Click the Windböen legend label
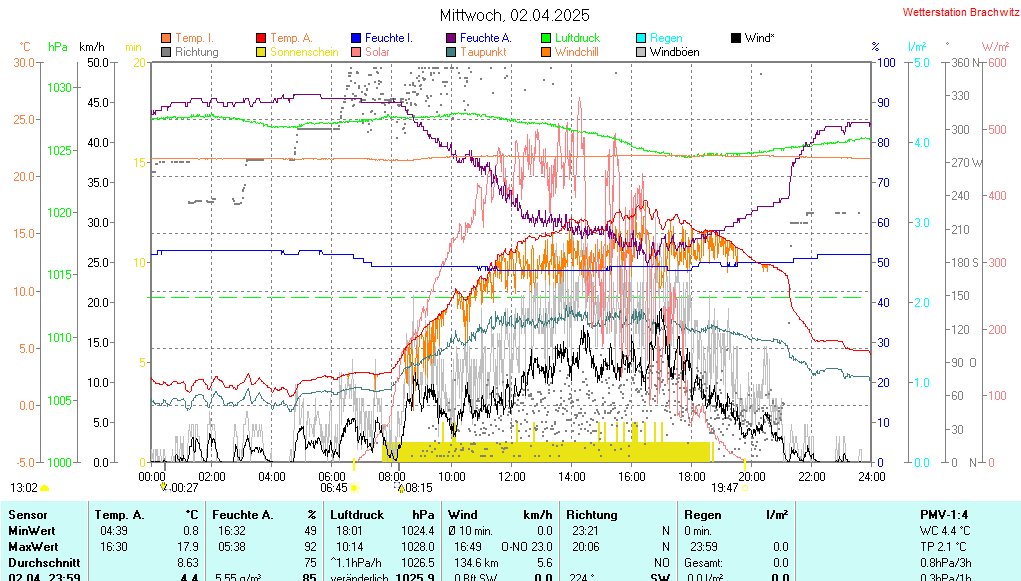The width and height of the screenshot is (1021, 581). pyautogui.click(x=674, y=52)
